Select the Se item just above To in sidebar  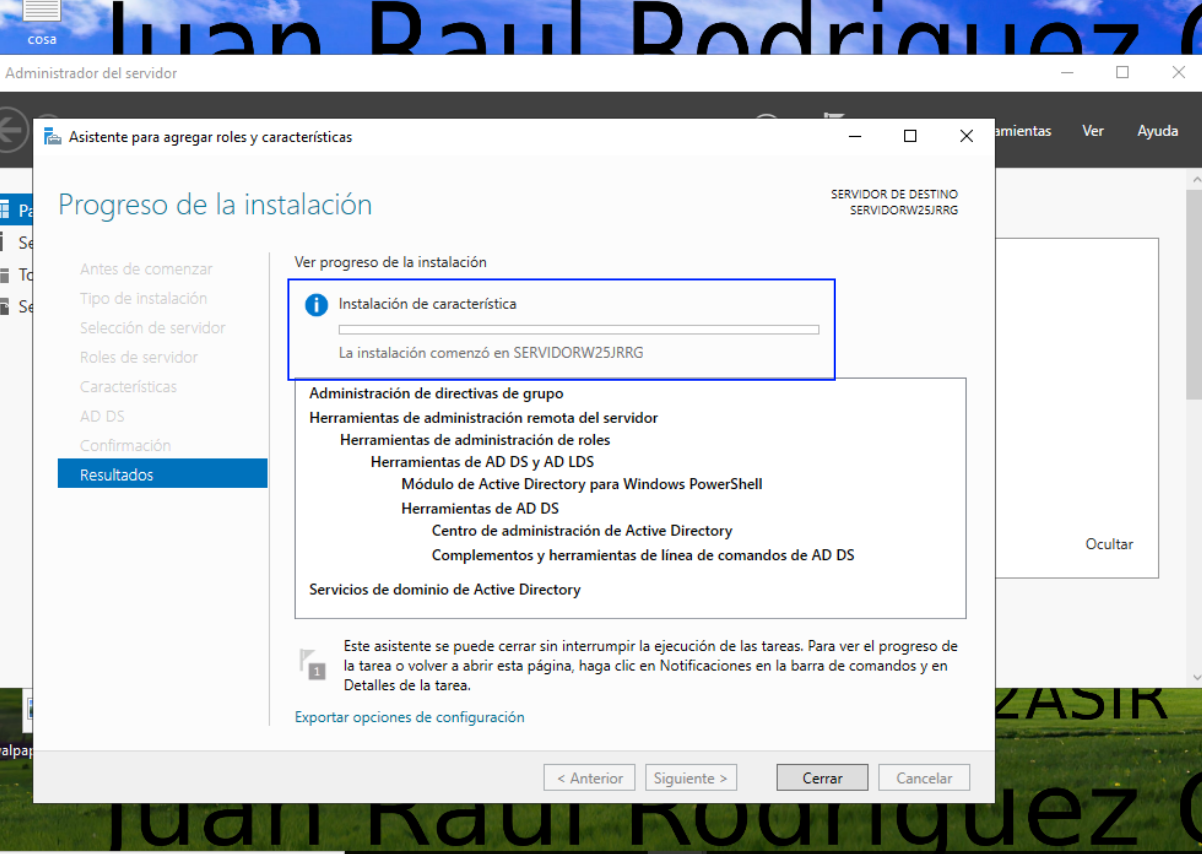[x=17, y=243]
